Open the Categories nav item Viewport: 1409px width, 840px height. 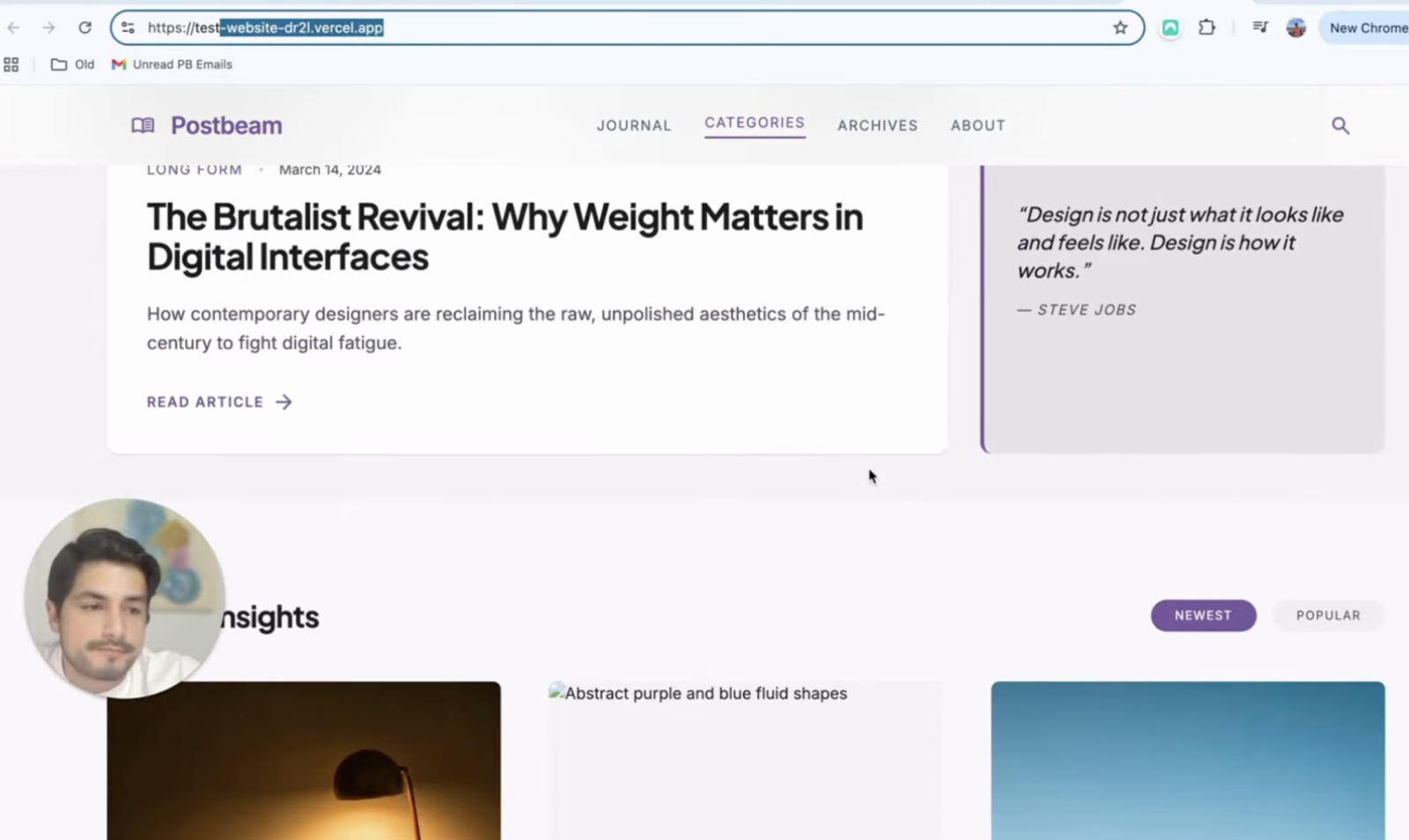pos(755,123)
